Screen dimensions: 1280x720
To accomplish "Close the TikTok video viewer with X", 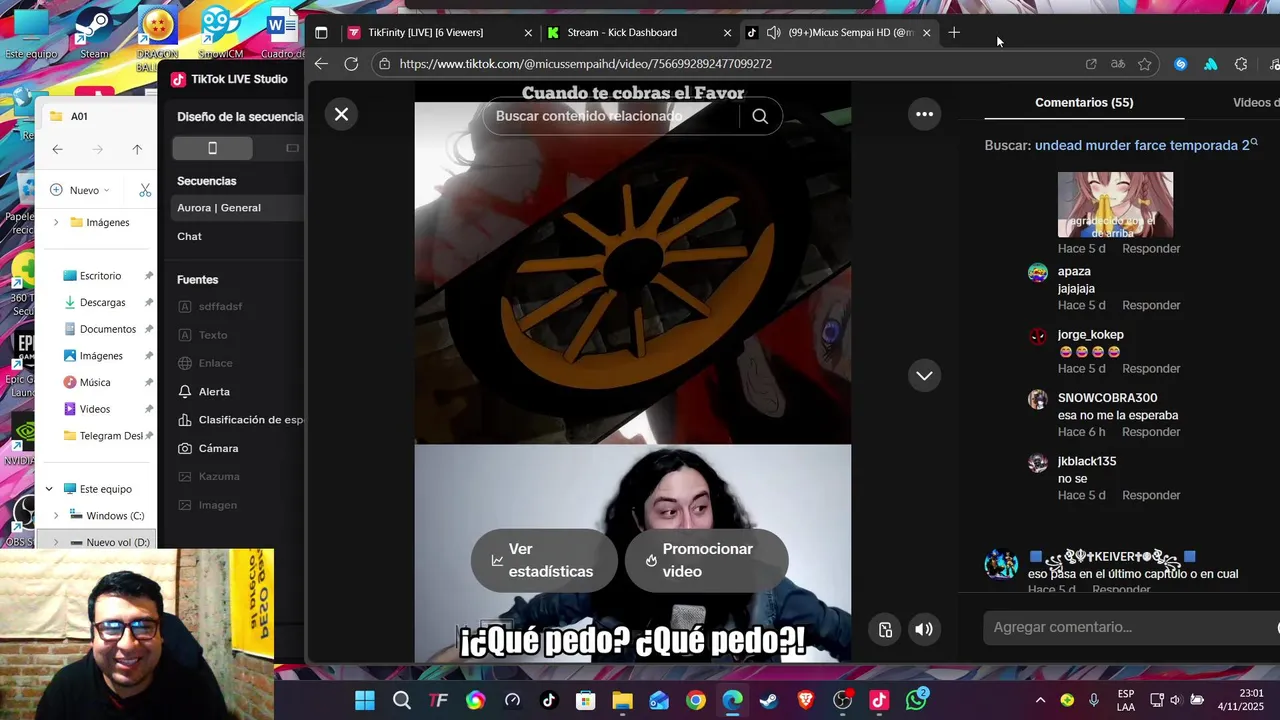I will 341,114.
